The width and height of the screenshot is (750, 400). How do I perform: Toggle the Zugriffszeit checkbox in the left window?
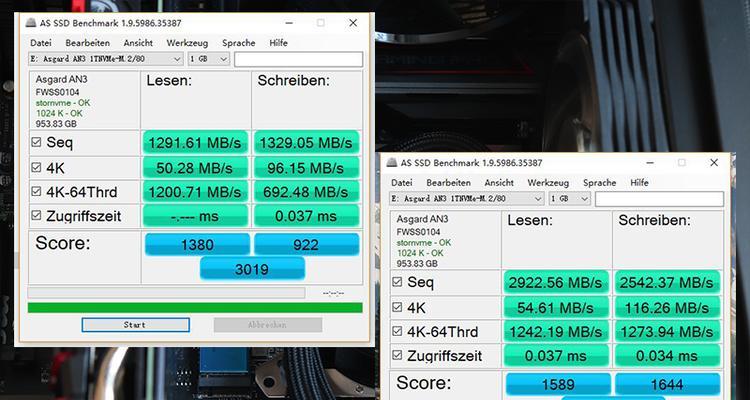coord(36,215)
